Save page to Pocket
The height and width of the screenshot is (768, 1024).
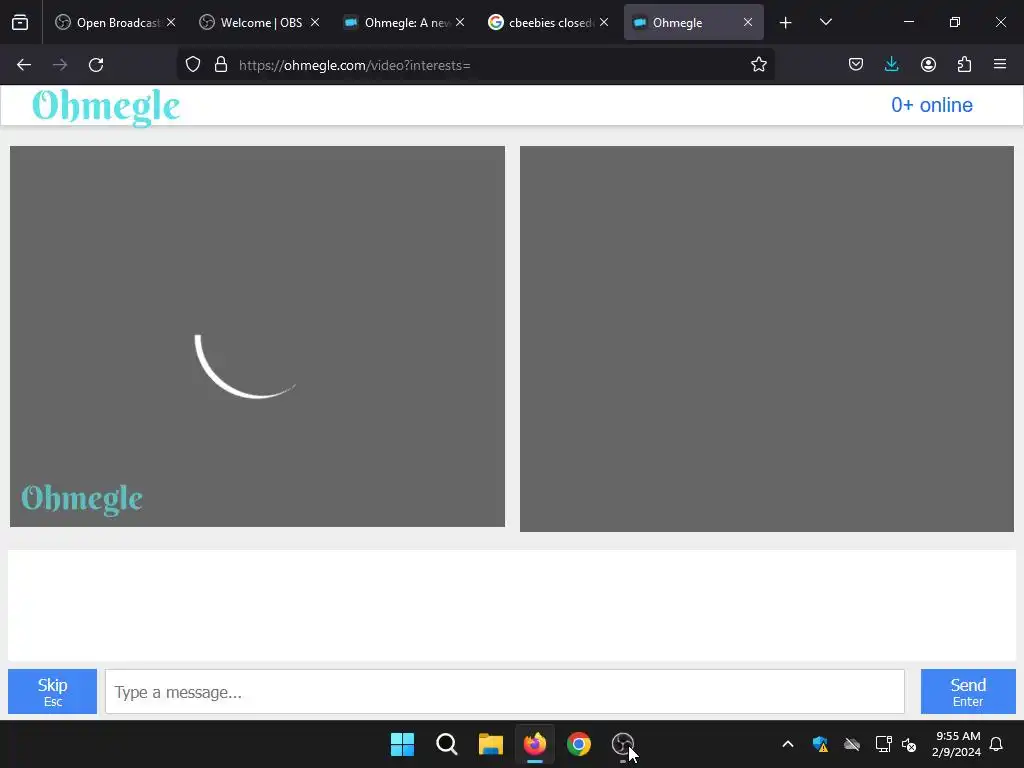click(x=856, y=65)
